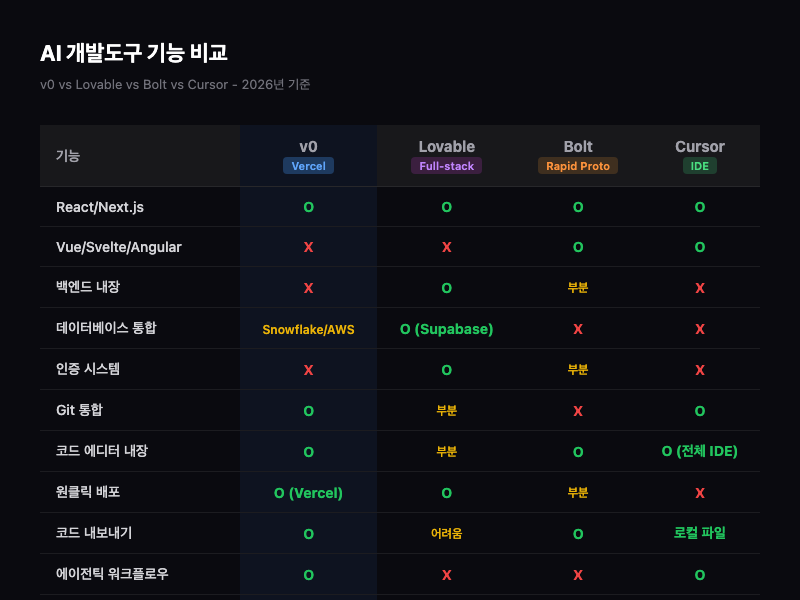Click the green O for Lovable's 백엔드 내장
Image resolution: width=800 pixels, height=600 pixels.
pos(446,288)
